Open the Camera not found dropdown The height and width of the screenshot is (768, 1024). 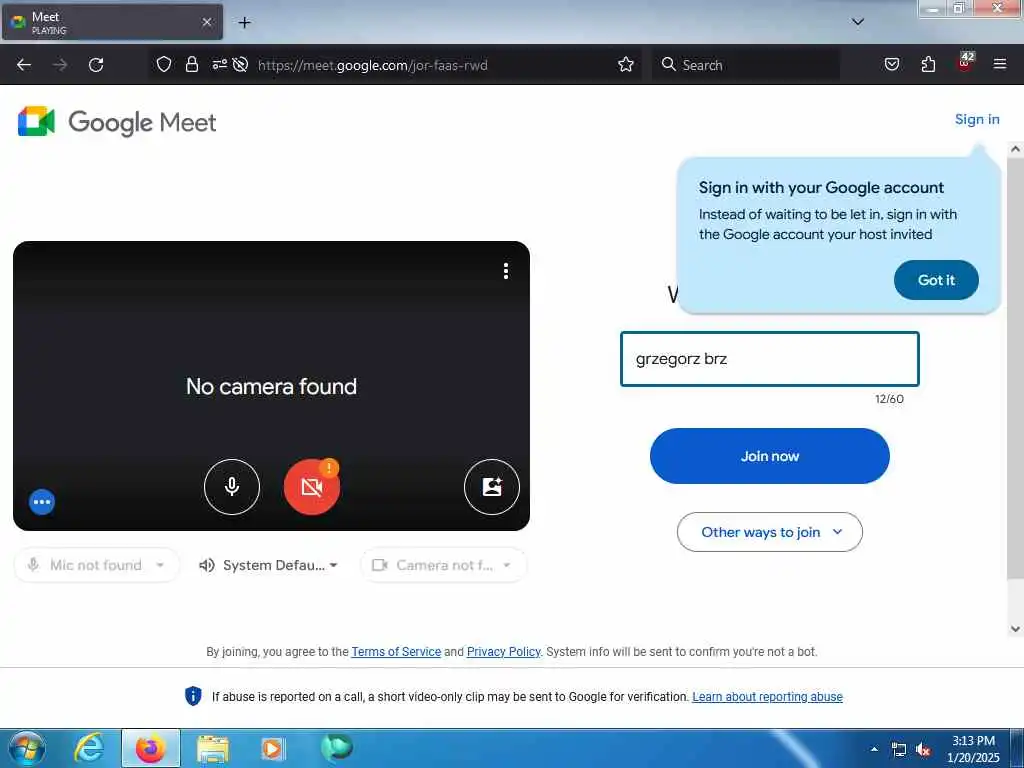pos(443,565)
